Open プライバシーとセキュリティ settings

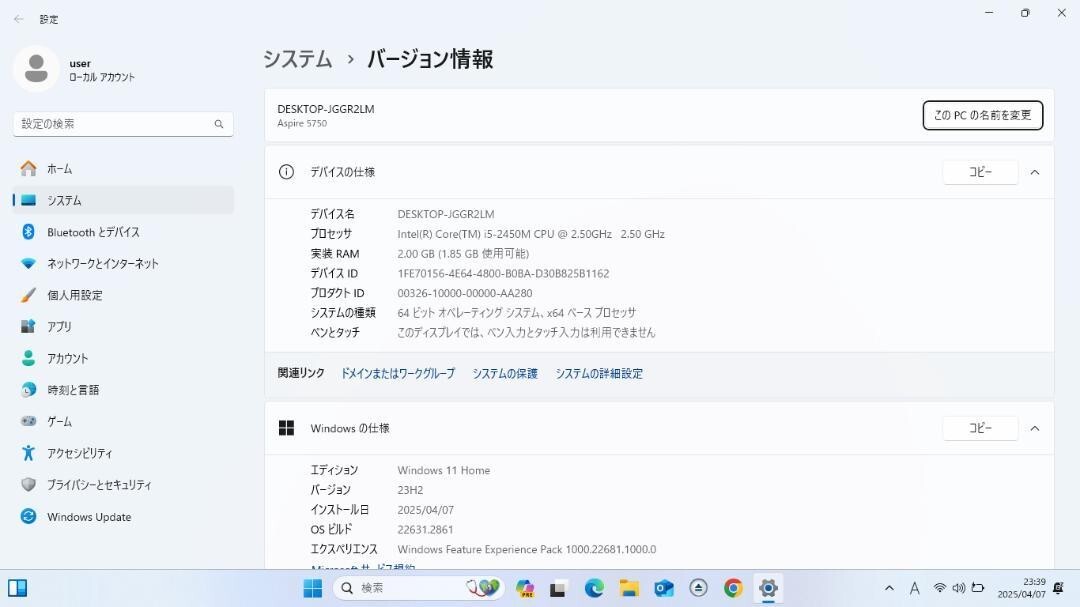click(123, 485)
